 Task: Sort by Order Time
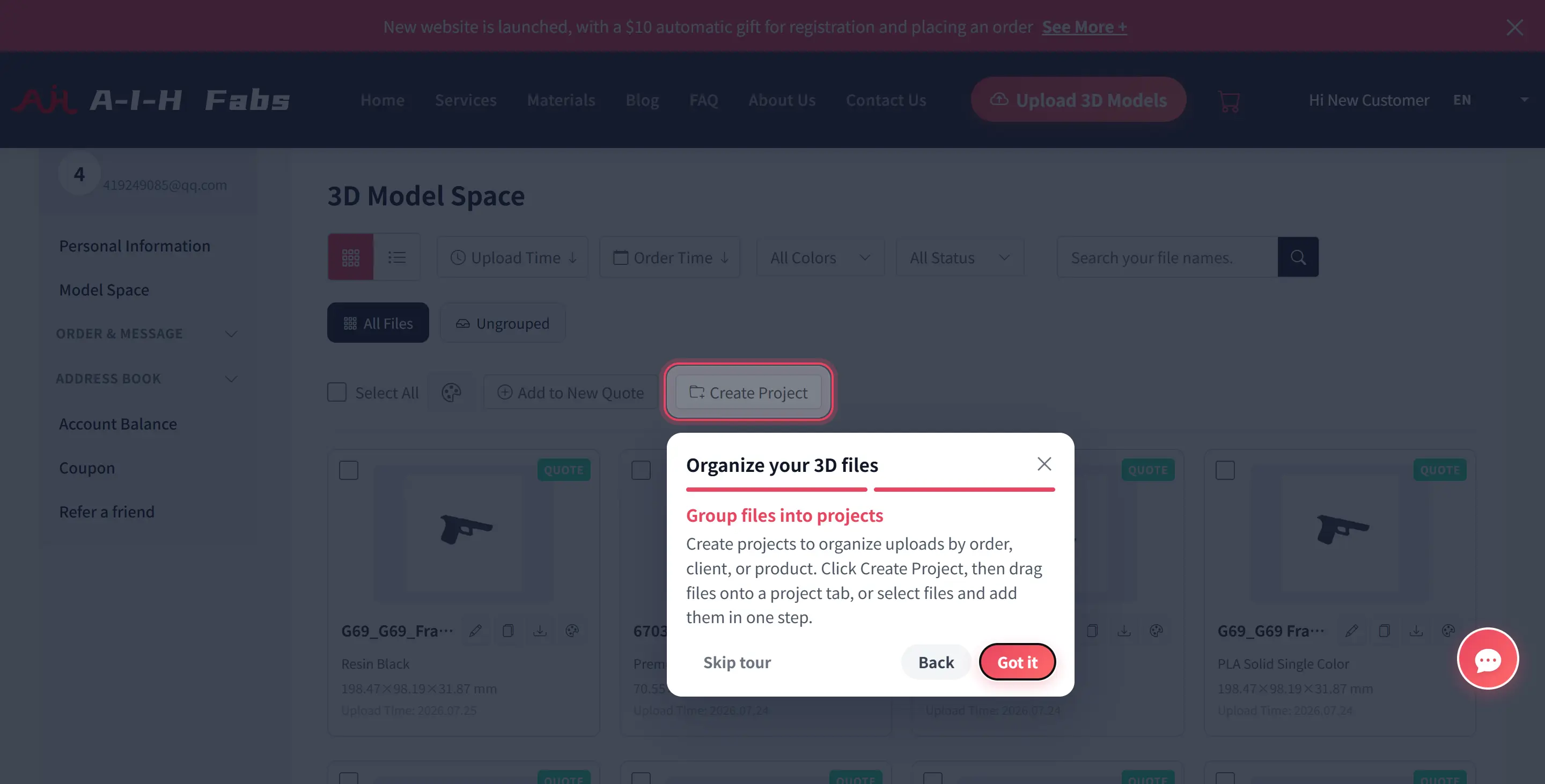(x=670, y=257)
